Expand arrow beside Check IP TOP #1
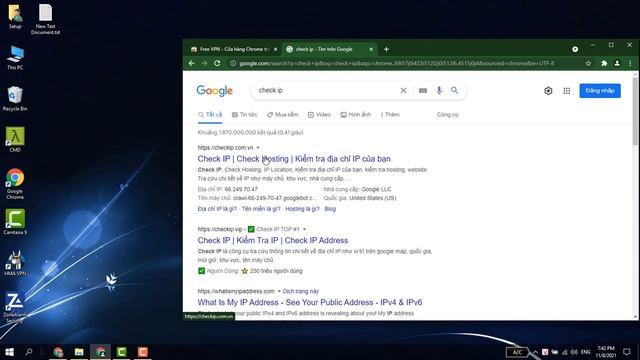 point(304,229)
